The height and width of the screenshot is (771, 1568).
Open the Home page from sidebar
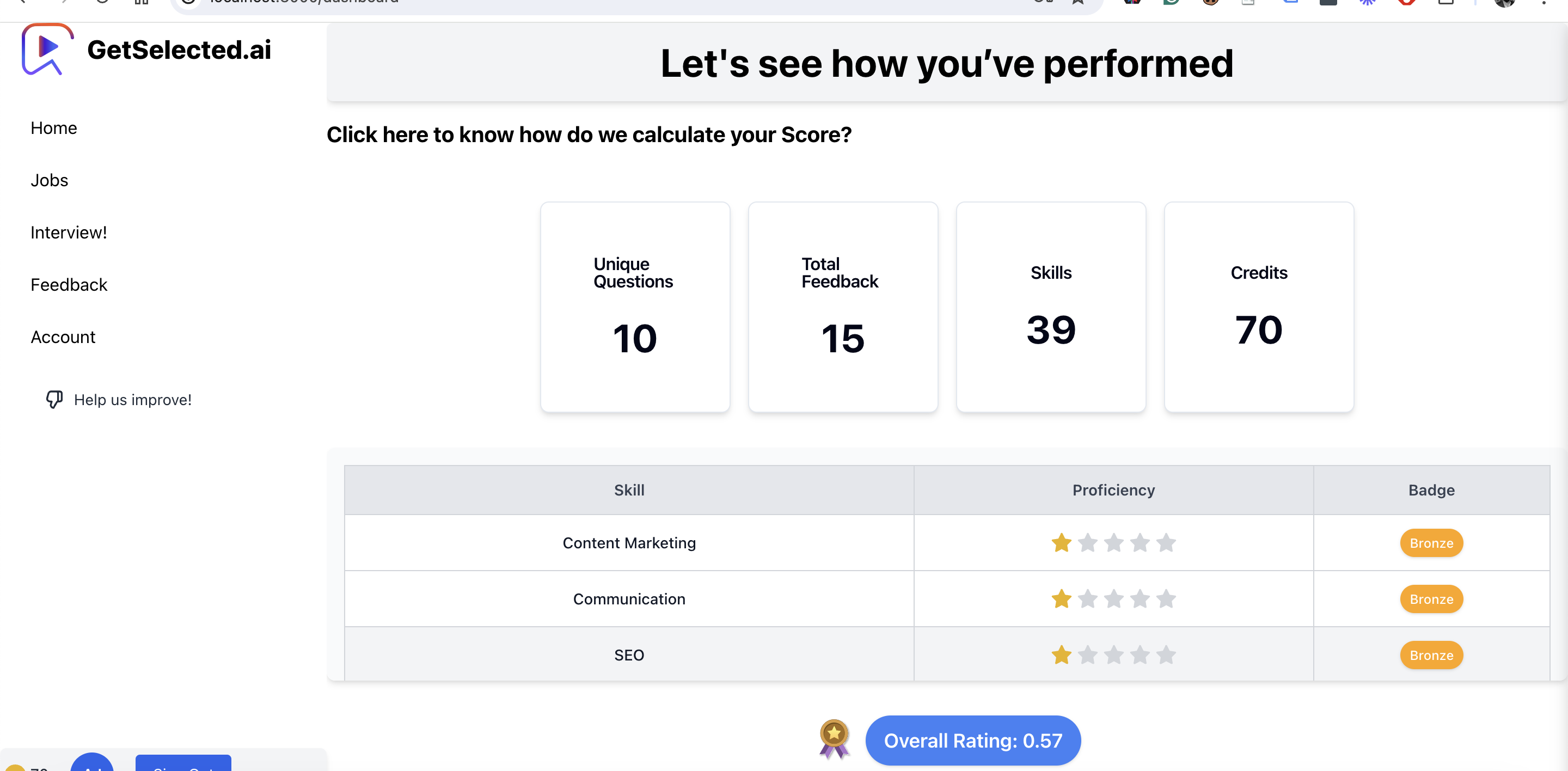coord(53,128)
